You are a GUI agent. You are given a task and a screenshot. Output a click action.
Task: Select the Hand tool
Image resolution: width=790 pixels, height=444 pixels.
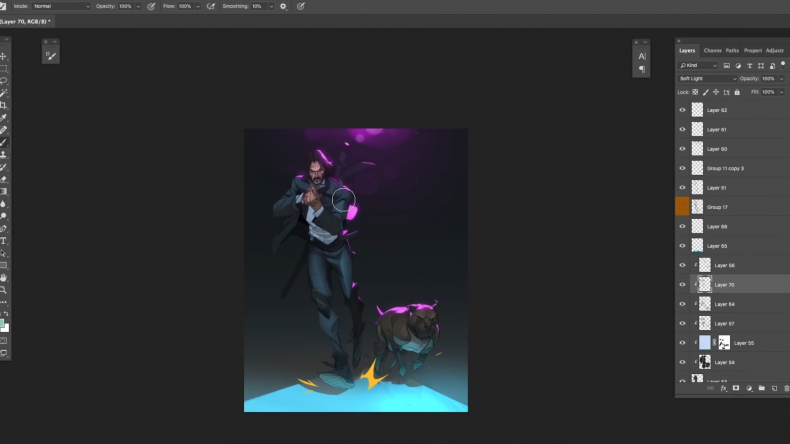coord(4,278)
